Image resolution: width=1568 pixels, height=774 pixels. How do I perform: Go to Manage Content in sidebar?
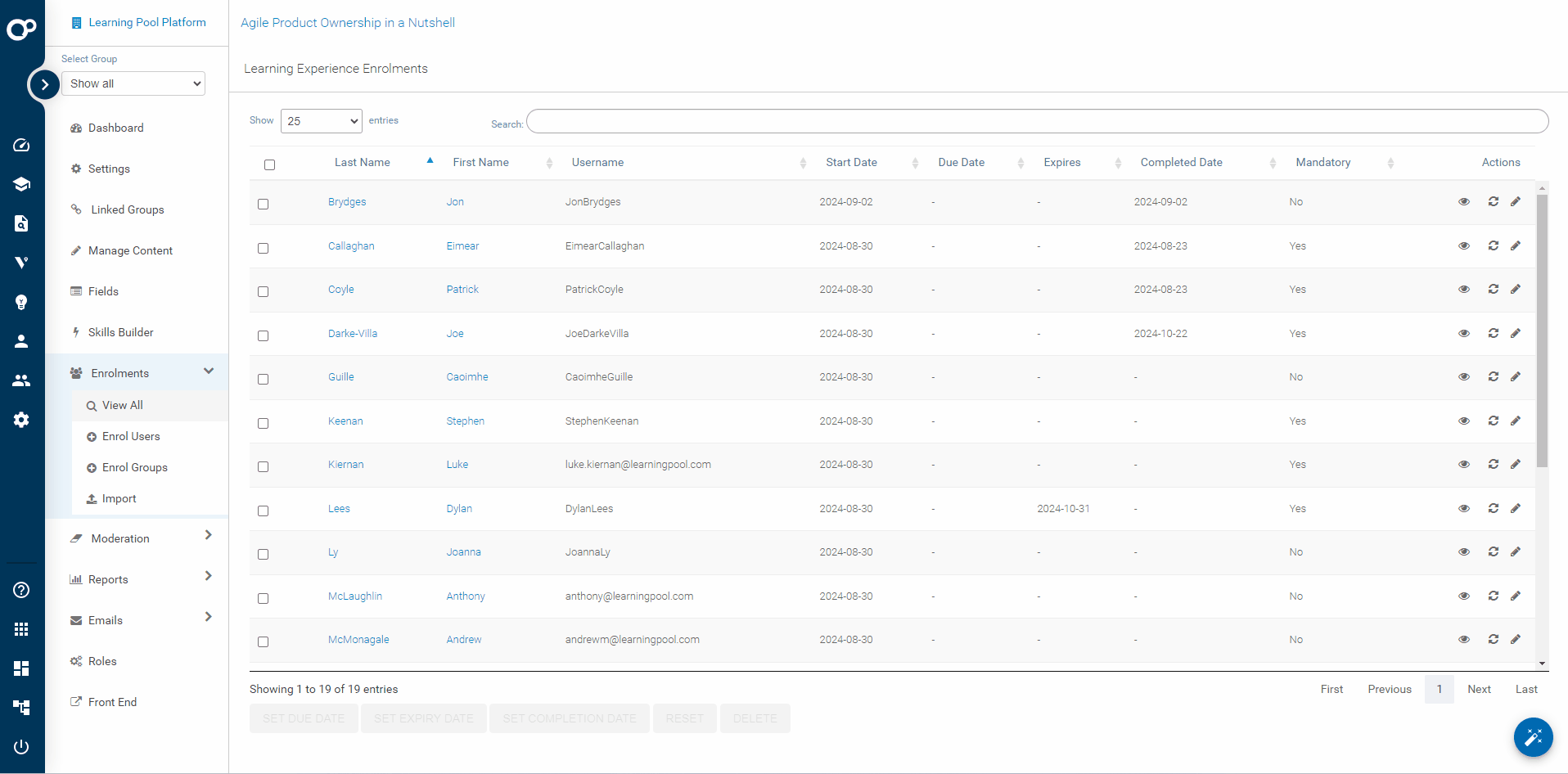[130, 250]
